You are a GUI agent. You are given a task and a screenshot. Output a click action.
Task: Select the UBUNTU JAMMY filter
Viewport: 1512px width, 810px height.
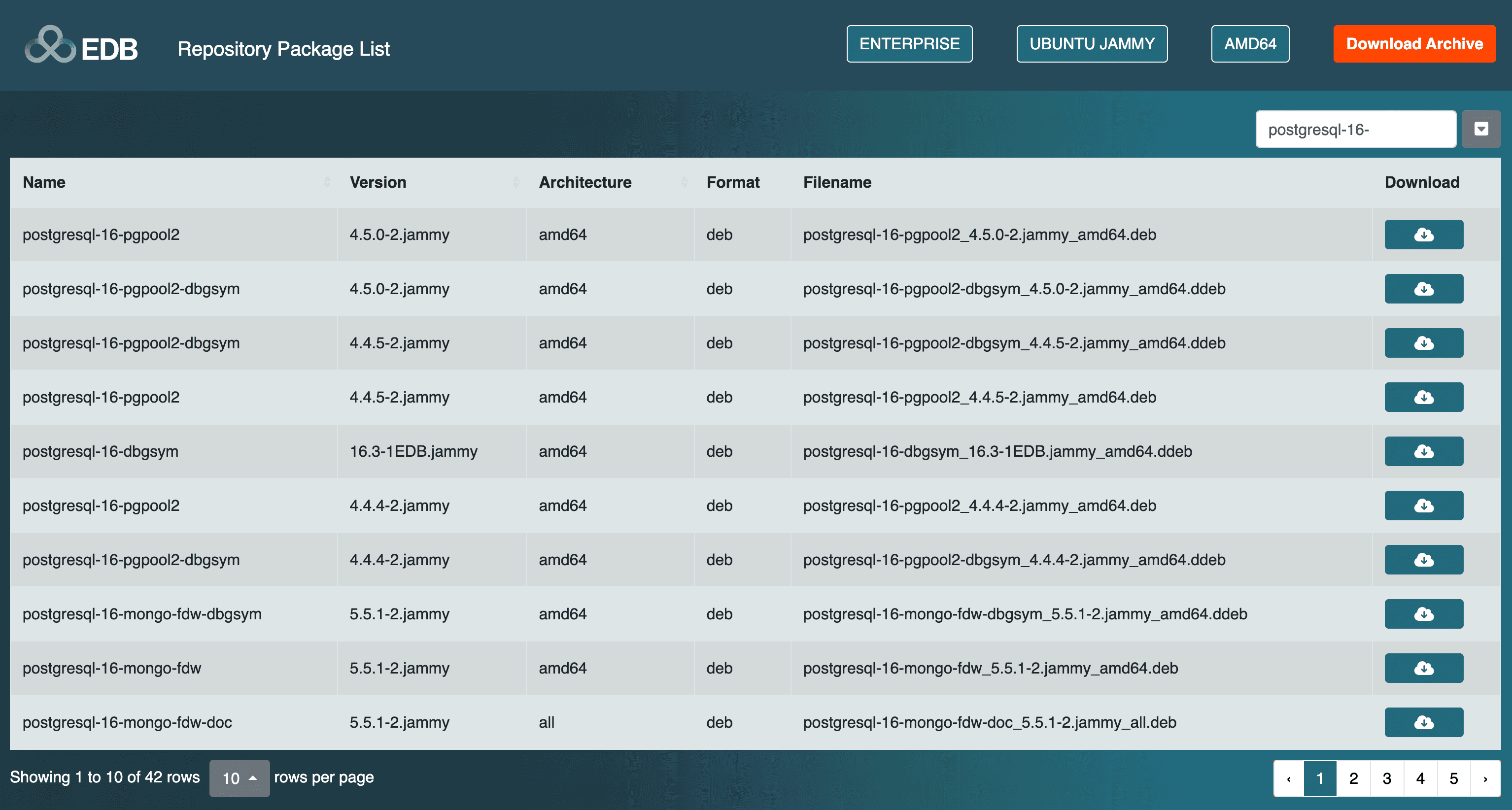point(1092,43)
